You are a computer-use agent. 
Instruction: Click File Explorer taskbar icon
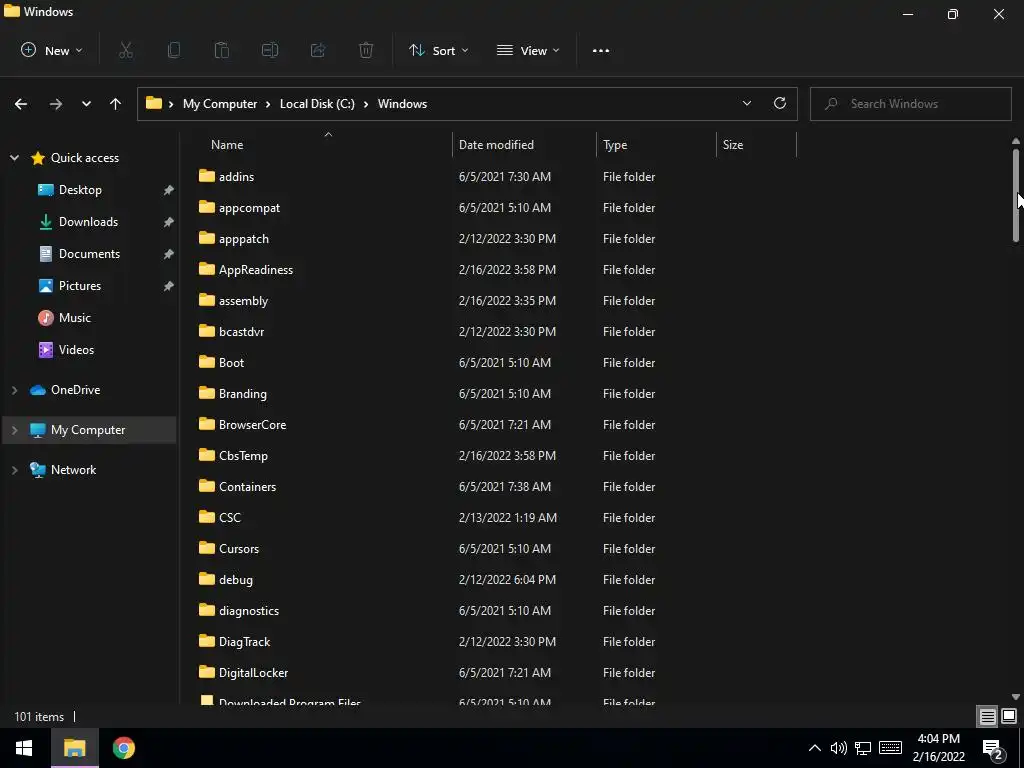point(74,748)
